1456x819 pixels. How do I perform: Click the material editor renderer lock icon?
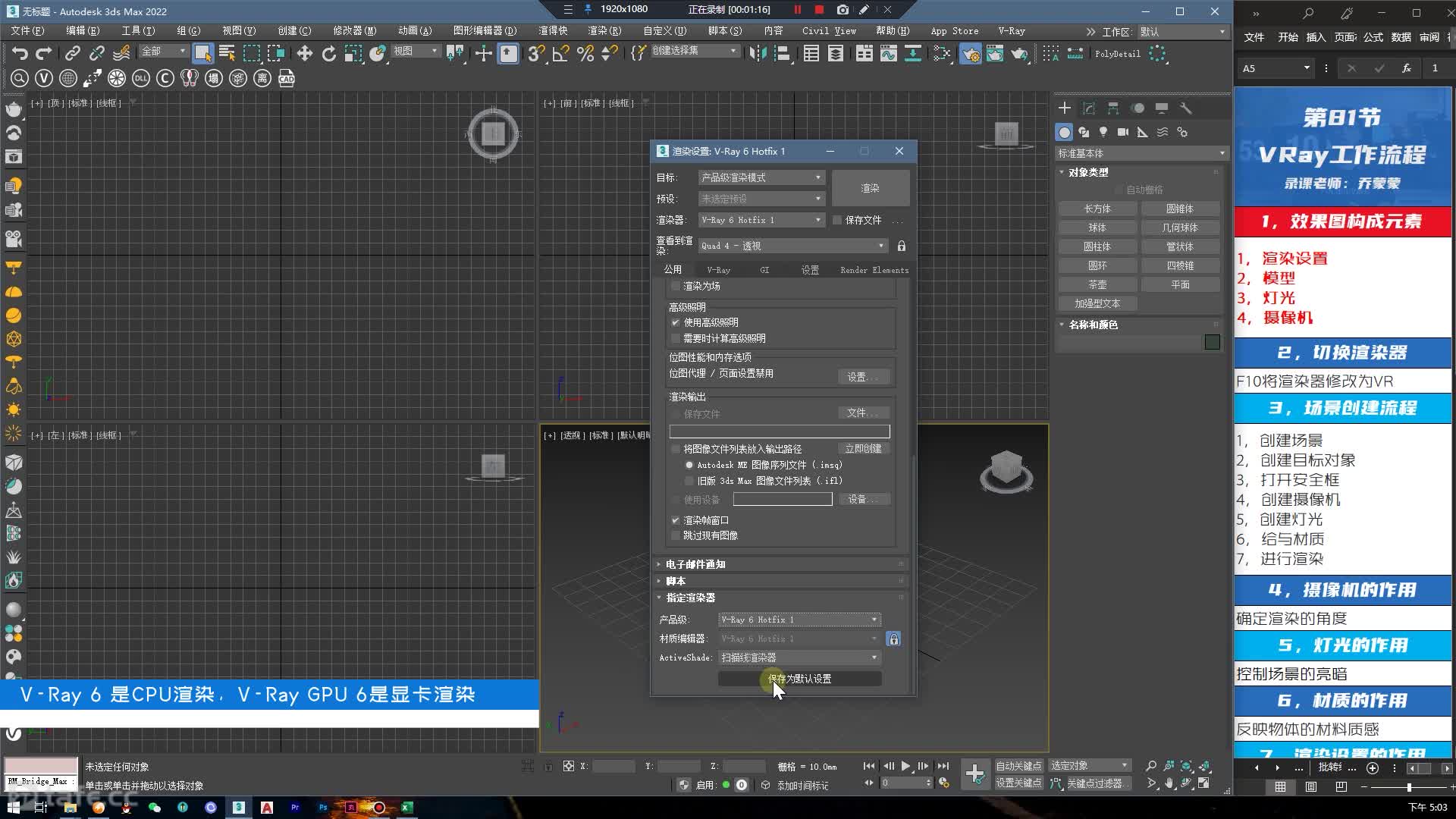893,639
